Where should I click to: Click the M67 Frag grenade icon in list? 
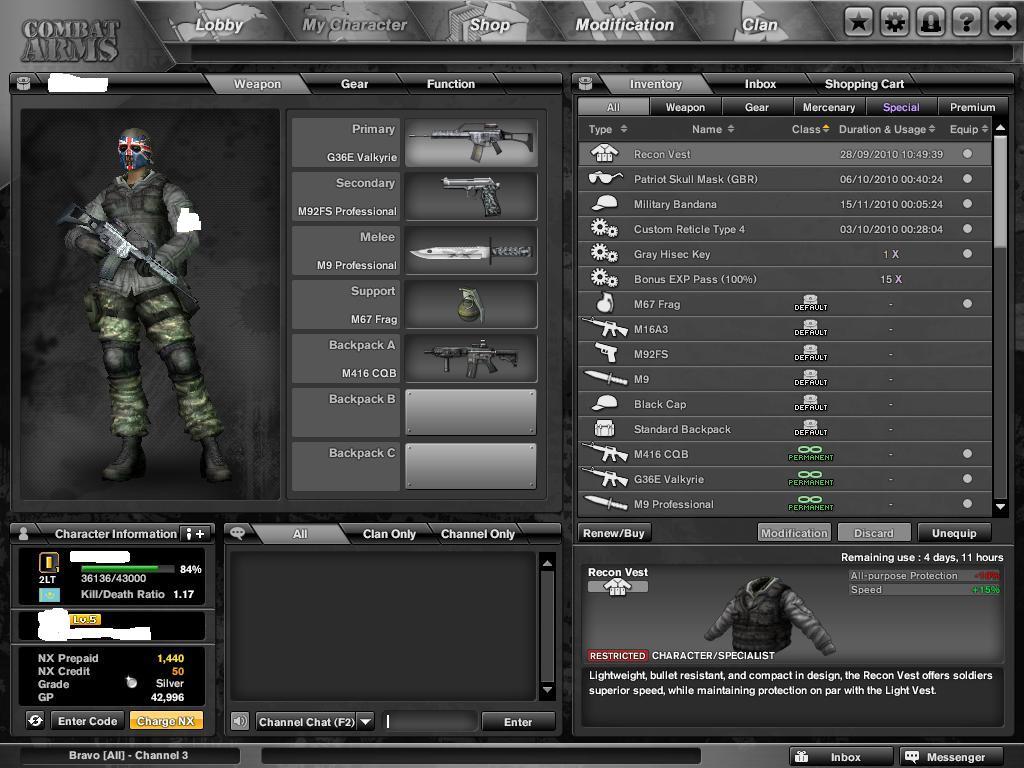coord(605,303)
